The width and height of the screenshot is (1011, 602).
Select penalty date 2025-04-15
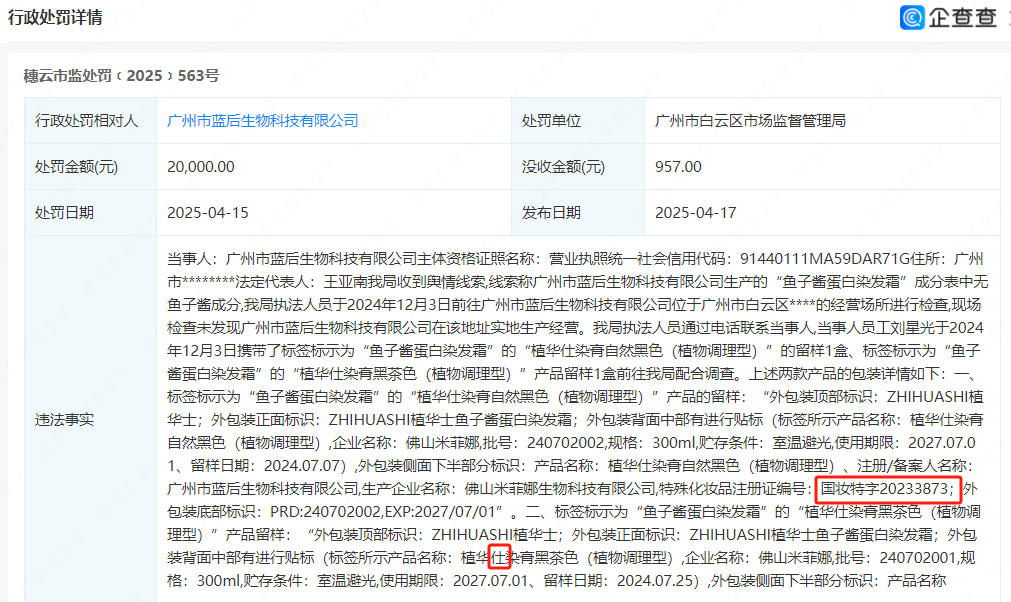pyautogui.click(x=208, y=213)
